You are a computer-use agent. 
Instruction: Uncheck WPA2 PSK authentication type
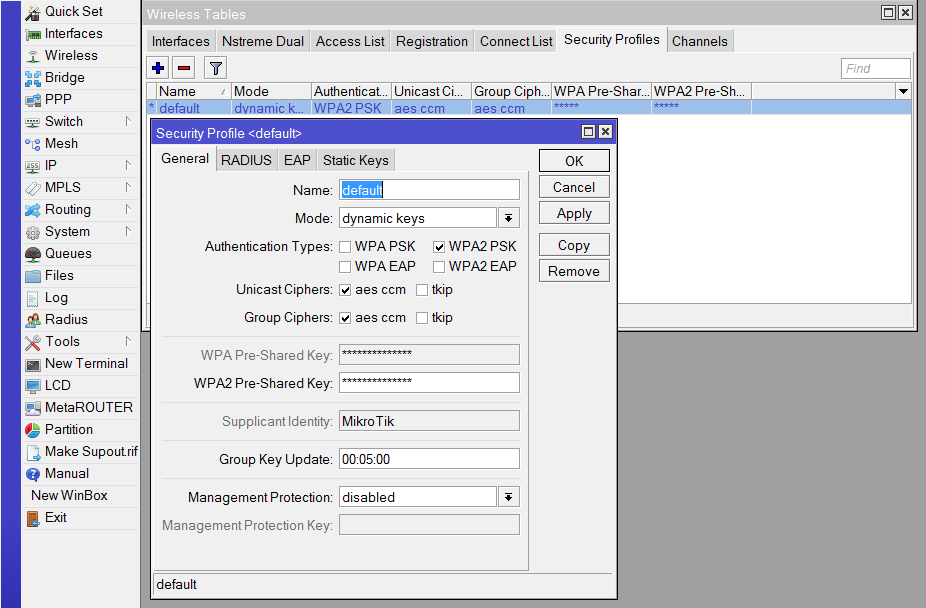439,247
